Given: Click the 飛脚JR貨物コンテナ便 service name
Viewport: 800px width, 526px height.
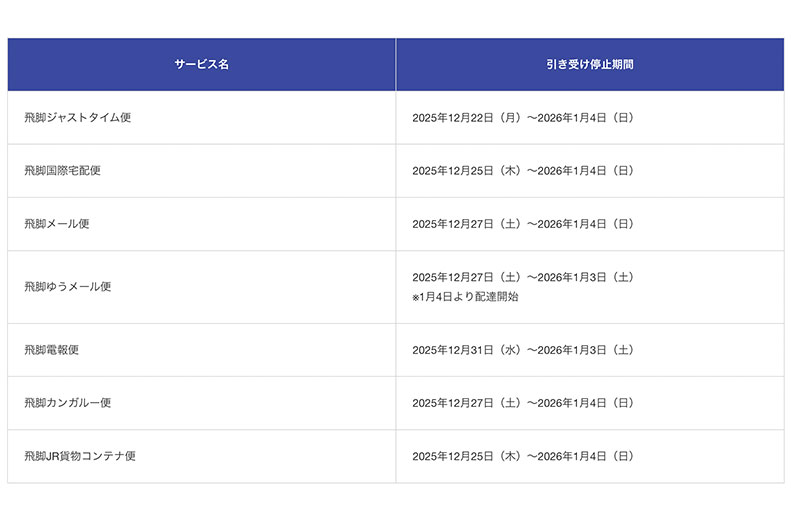Looking at the screenshot, I should coord(80,456).
